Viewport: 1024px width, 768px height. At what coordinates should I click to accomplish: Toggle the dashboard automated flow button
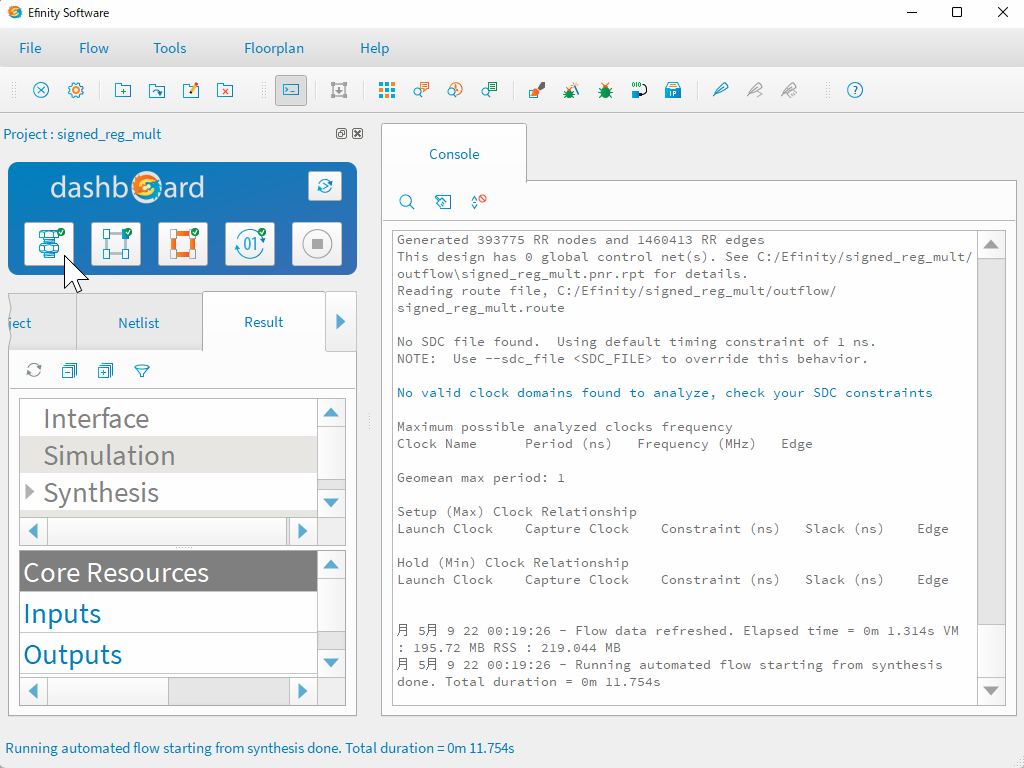coord(325,186)
